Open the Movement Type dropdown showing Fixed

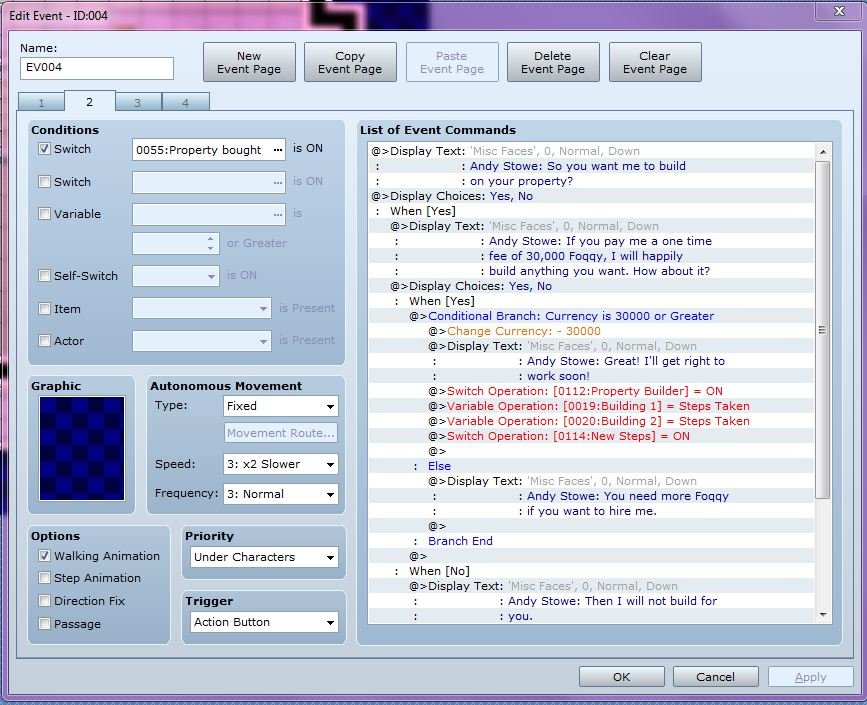(x=281, y=406)
